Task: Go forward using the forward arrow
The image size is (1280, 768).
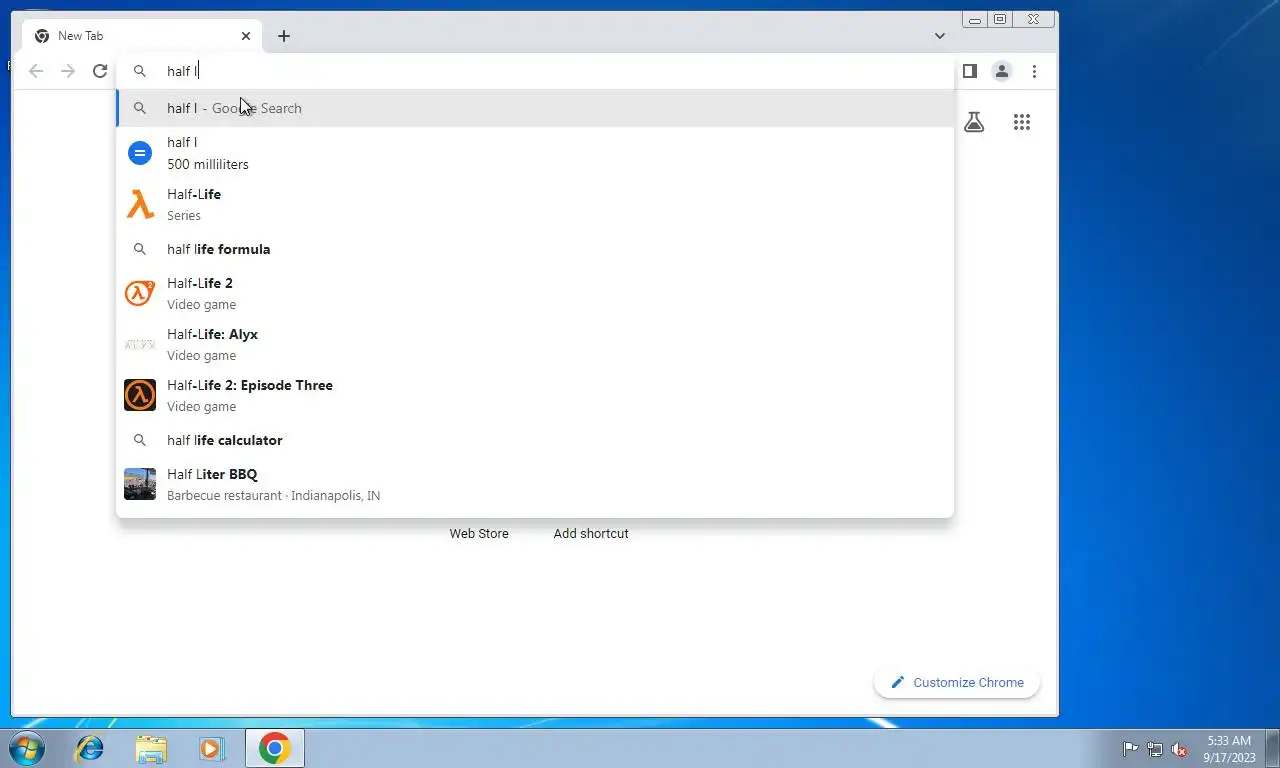Action: click(68, 71)
